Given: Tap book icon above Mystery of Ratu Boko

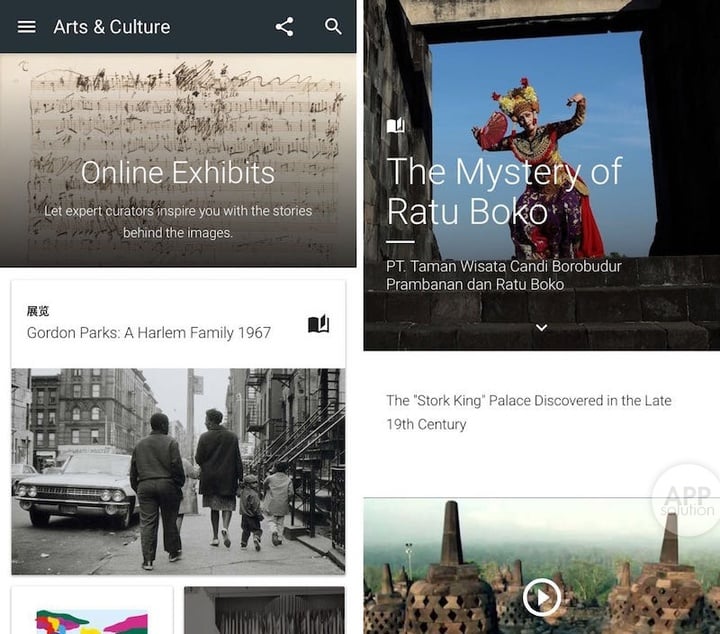Looking at the screenshot, I should click(396, 126).
